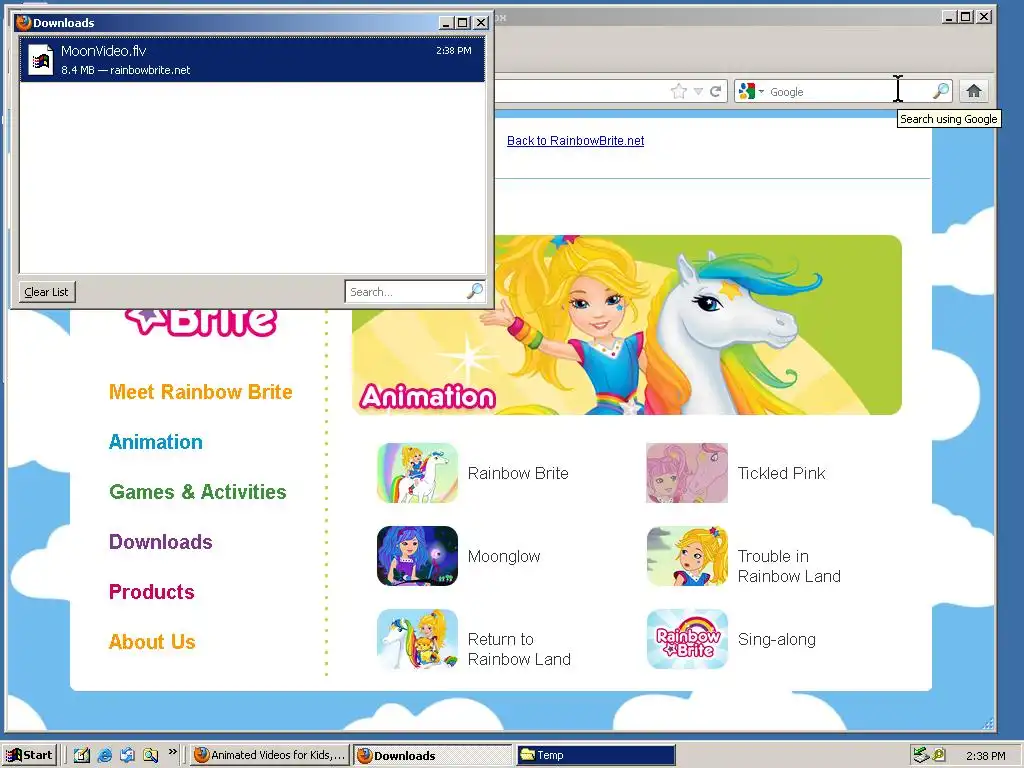The width and height of the screenshot is (1024, 768).
Task: Open the URL history dropdown arrow
Action: click(698, 91)
